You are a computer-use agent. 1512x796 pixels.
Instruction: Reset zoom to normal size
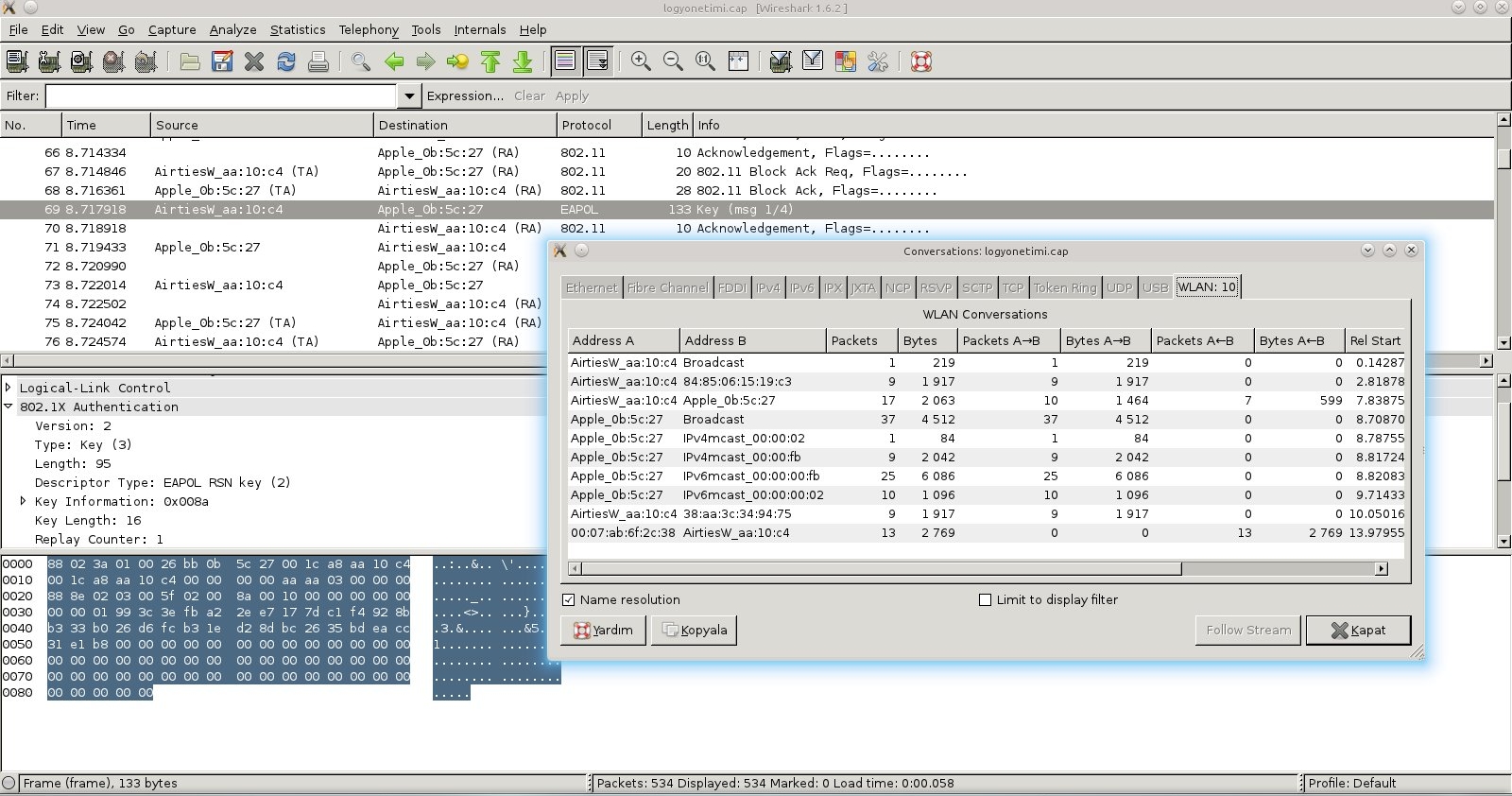[705, 61]
